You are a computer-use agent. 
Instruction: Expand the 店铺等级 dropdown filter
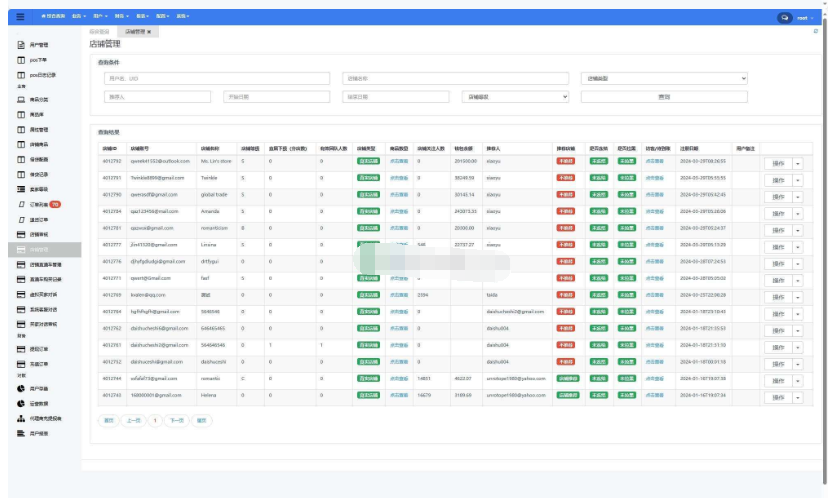515,97
